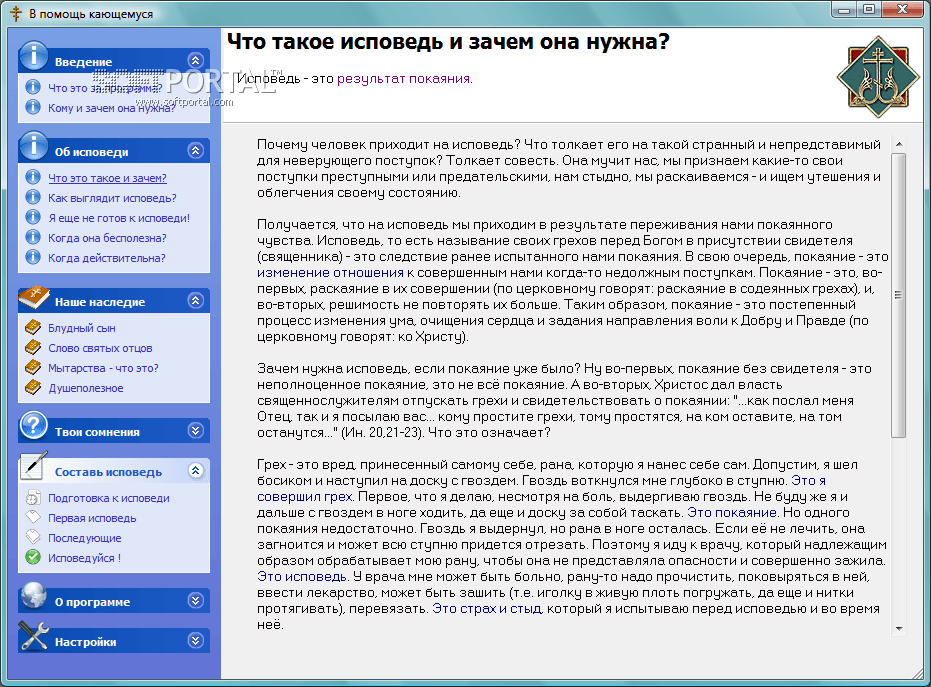Click book icon beside Душеполезное
The width and height of the screenshot is (931, 687).
click(x=33, y=388)
